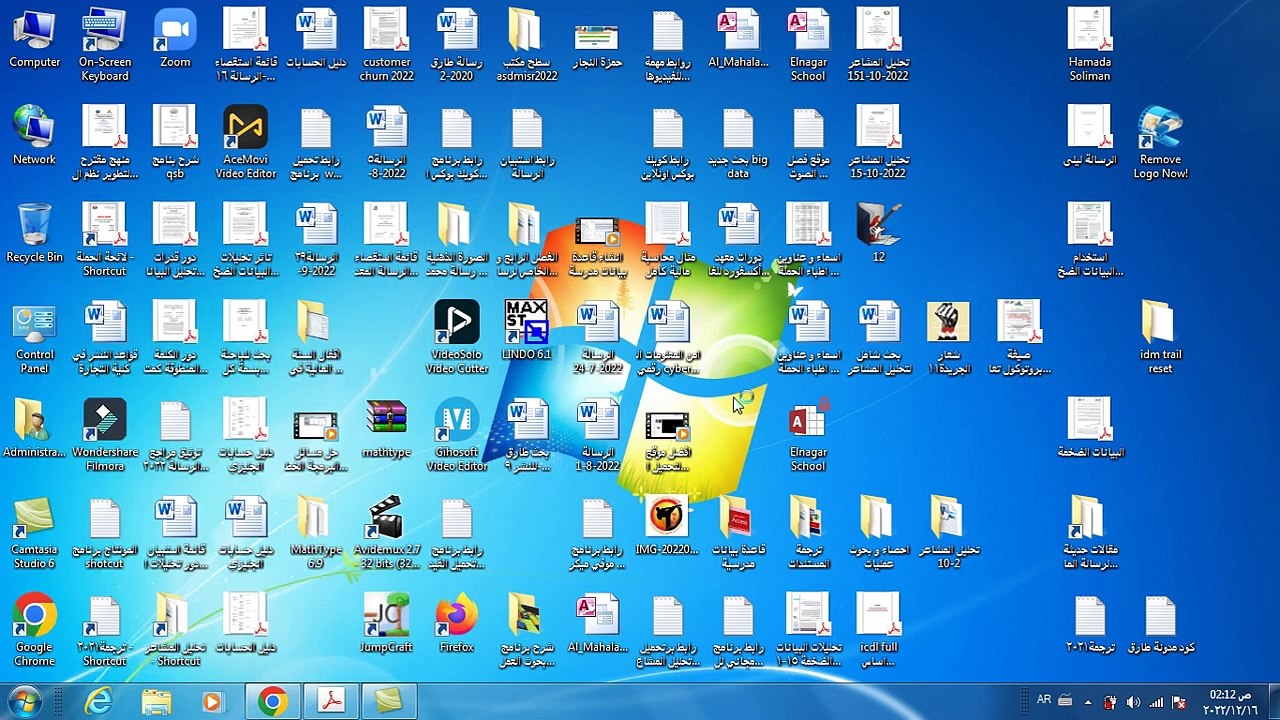Viewport: 1280px width, 720px height.
Task: Select the Gihosoft Video Editor shortcut
Action: [457, 436]
